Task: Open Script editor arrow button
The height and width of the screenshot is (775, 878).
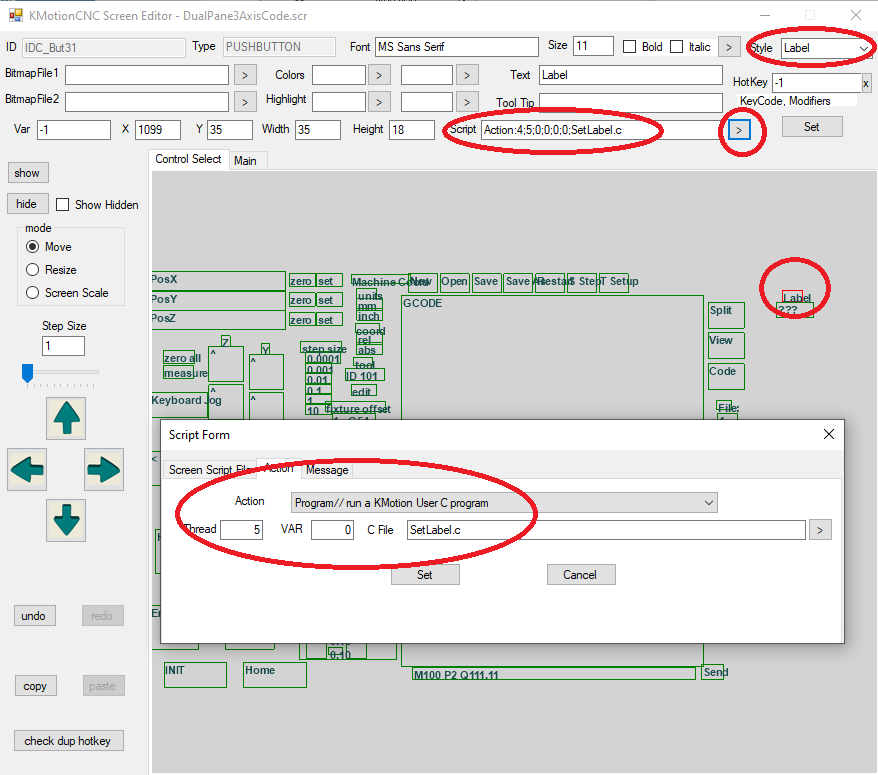Action: pos(739,130)
